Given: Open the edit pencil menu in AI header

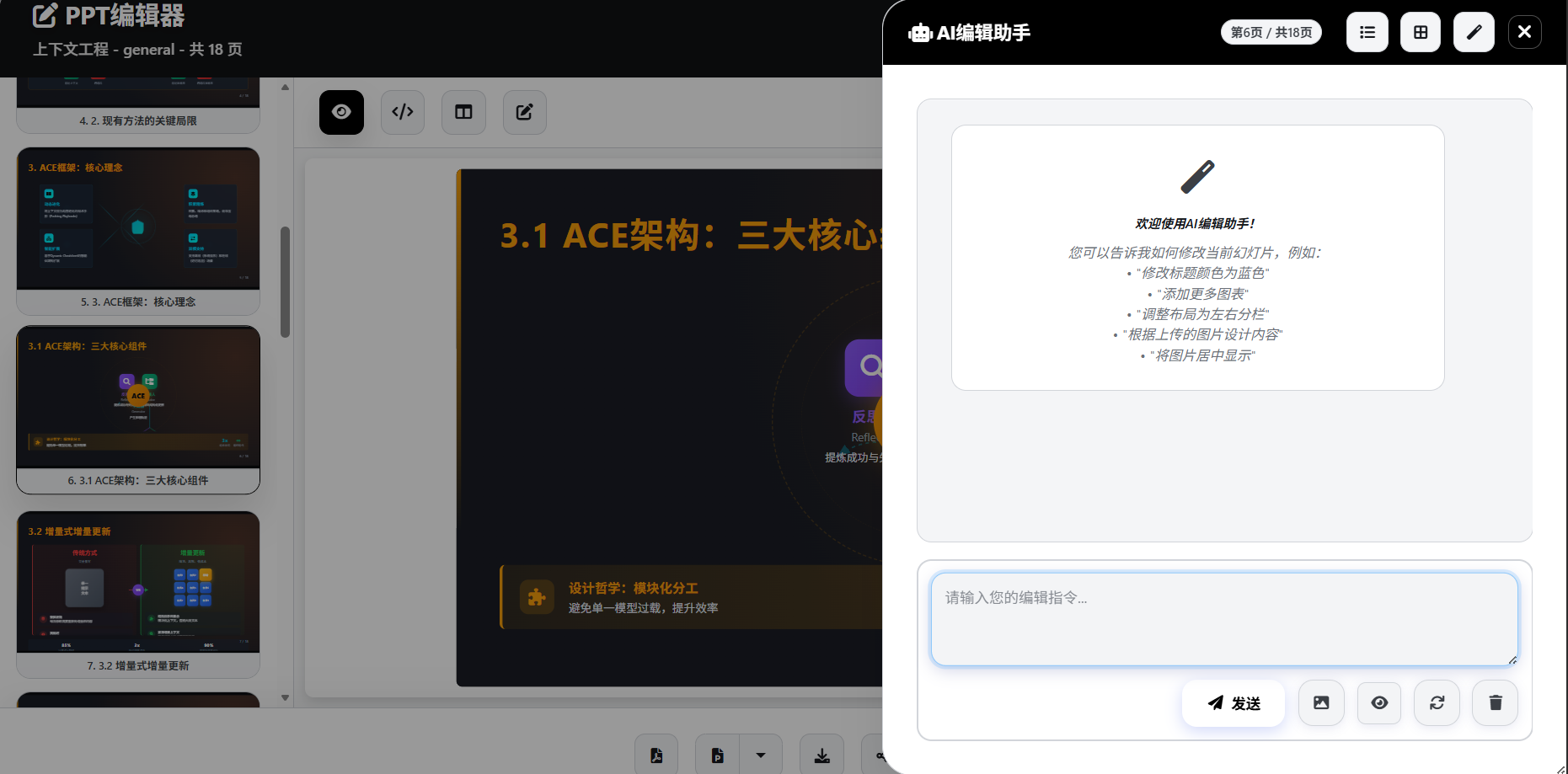Looking at the screenshot, I should pyautogui.click(x=1473, y=31).
